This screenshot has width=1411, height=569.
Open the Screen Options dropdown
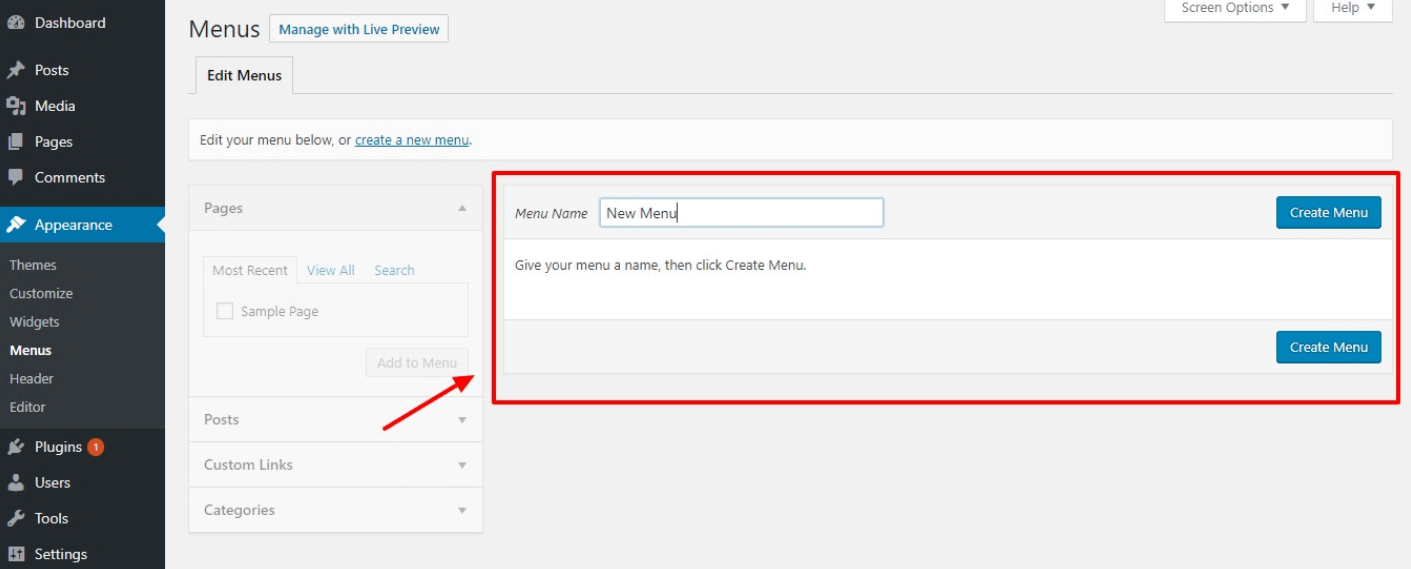1235,9
